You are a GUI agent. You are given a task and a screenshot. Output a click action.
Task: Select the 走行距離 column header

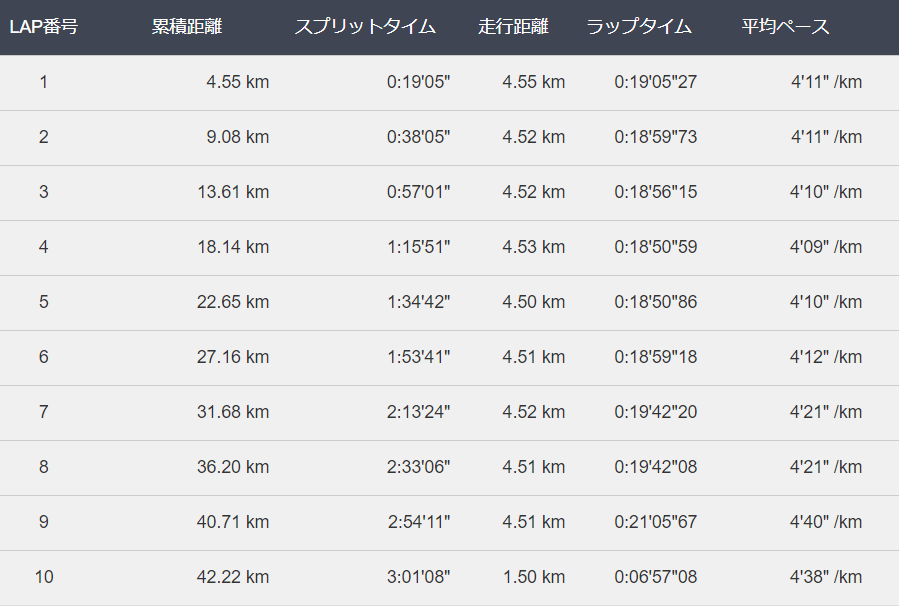pyautogui.click(x=513, y=26)
